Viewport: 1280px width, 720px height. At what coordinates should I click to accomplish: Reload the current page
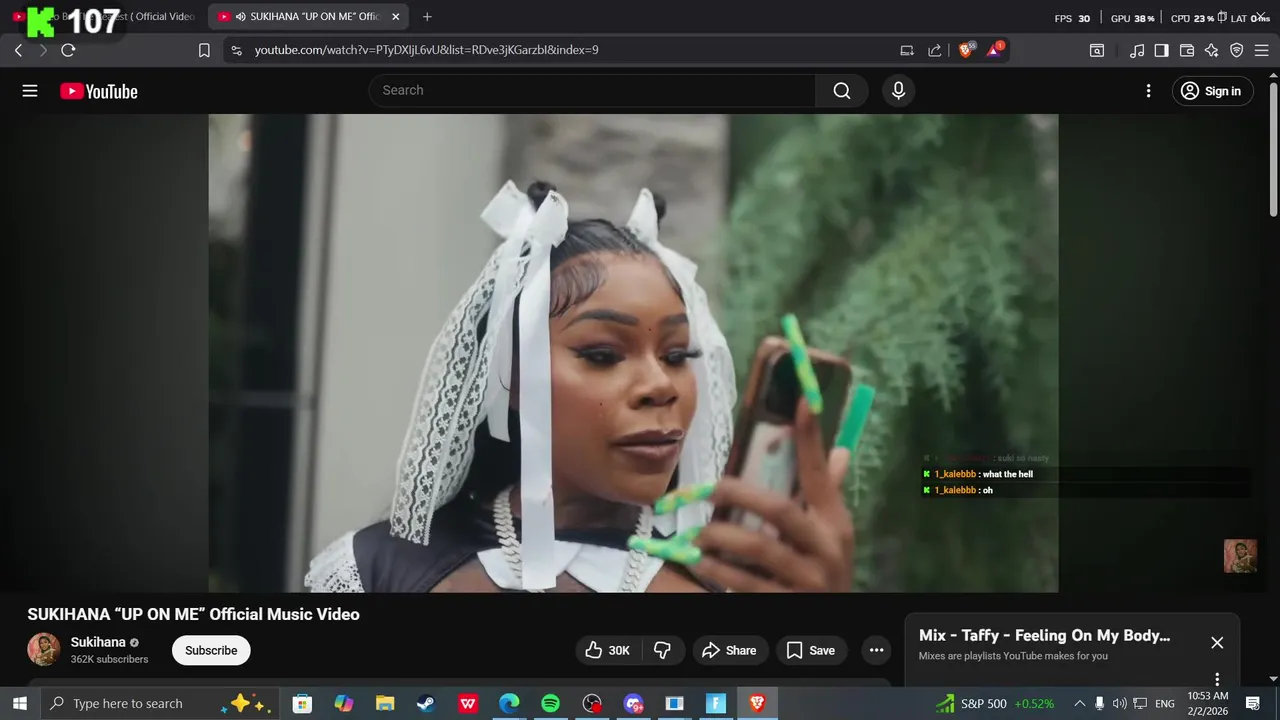click(x=68, y=50)
